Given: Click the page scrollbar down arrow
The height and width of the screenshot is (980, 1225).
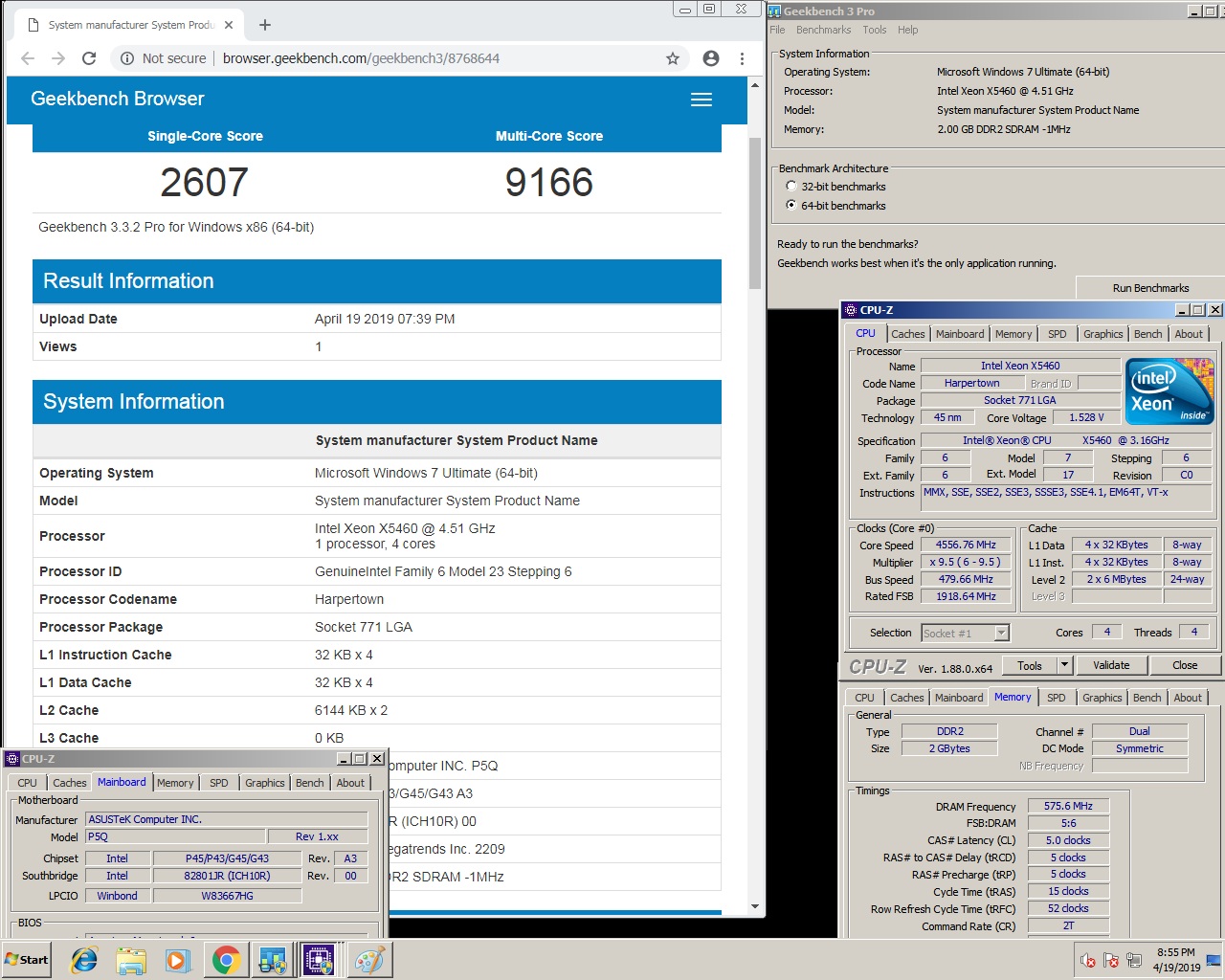Looking at the screenshot, I should 755,906.
